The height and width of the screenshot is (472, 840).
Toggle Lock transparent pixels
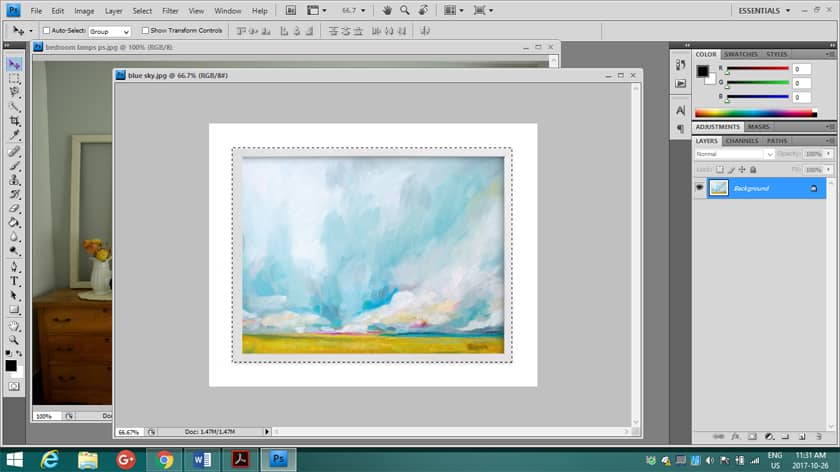pos(719,170)
